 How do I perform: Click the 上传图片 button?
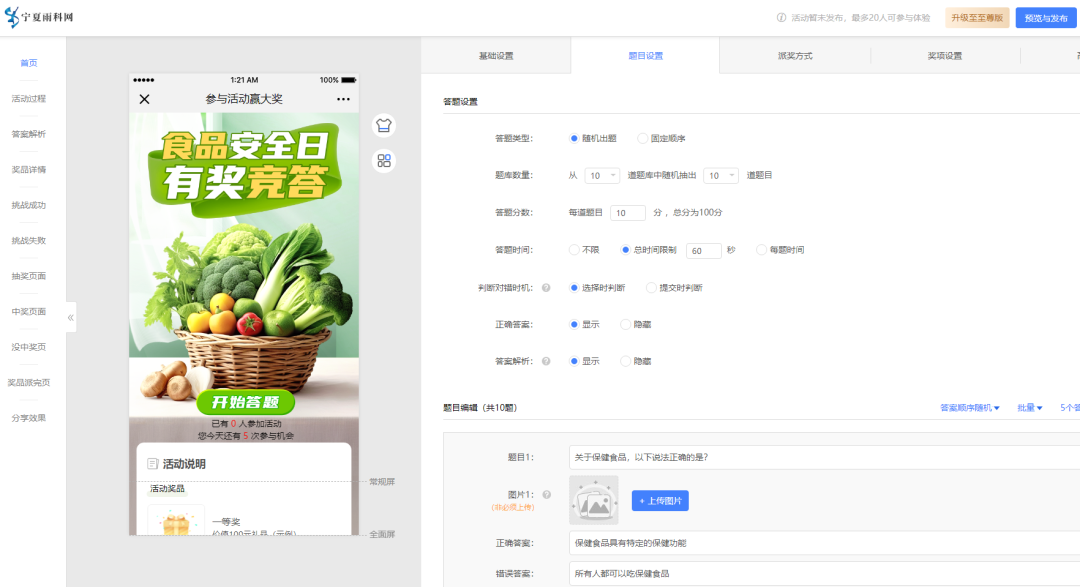click(x=660, y=501)
